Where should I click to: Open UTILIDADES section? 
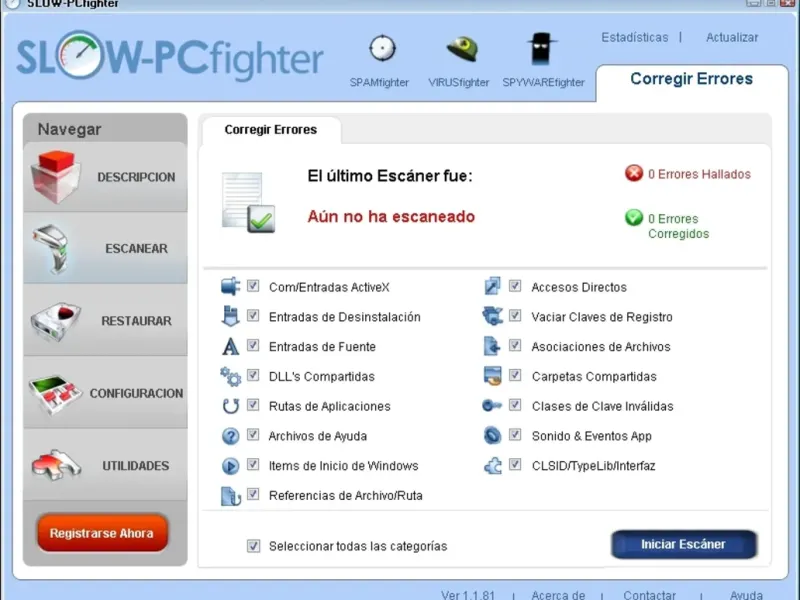click(x=105, y=465)
